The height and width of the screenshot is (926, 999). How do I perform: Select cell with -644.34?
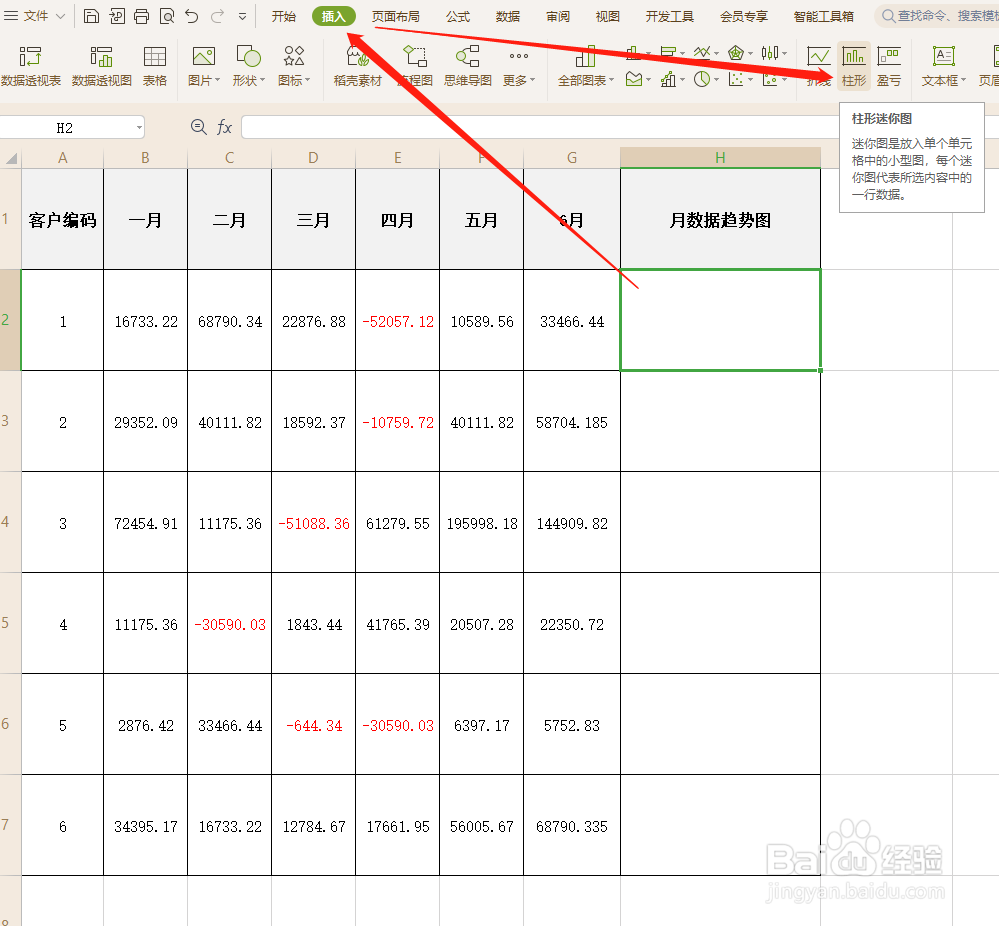313,725
